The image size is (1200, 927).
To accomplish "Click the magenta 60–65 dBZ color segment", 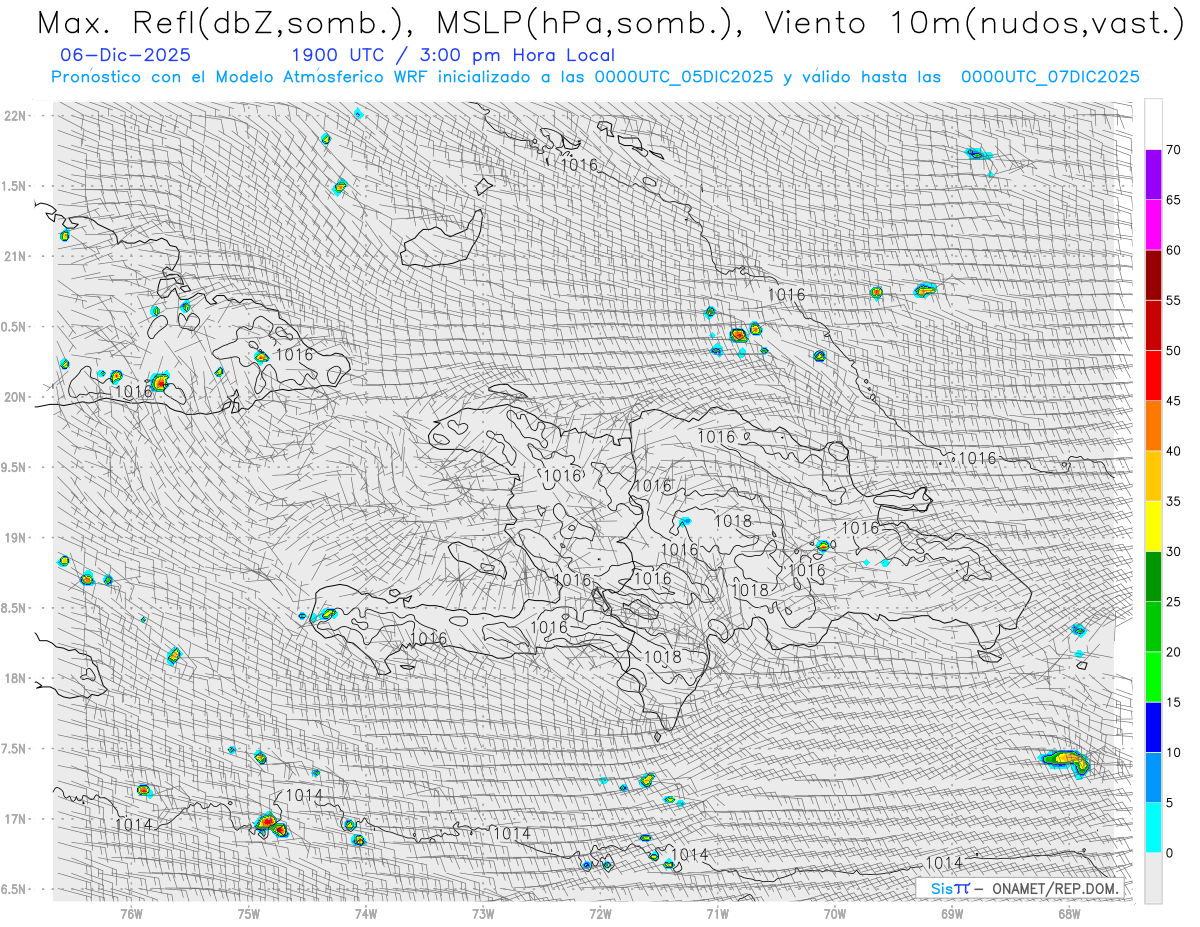I will (1153, 225).
